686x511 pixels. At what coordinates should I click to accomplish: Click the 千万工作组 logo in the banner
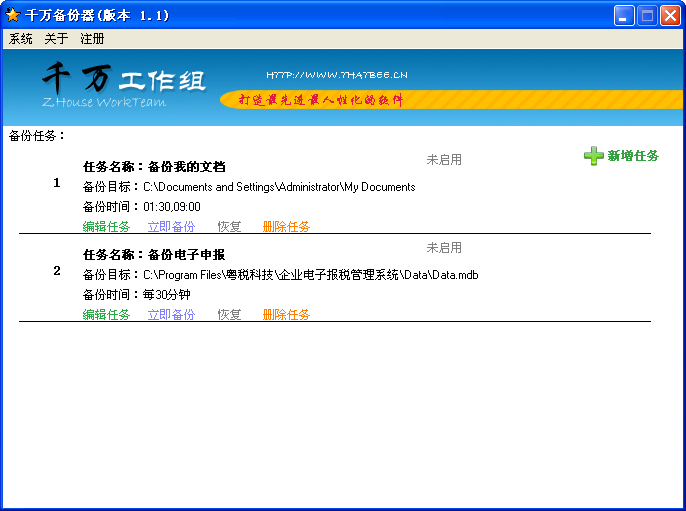(x=123, y=82)
